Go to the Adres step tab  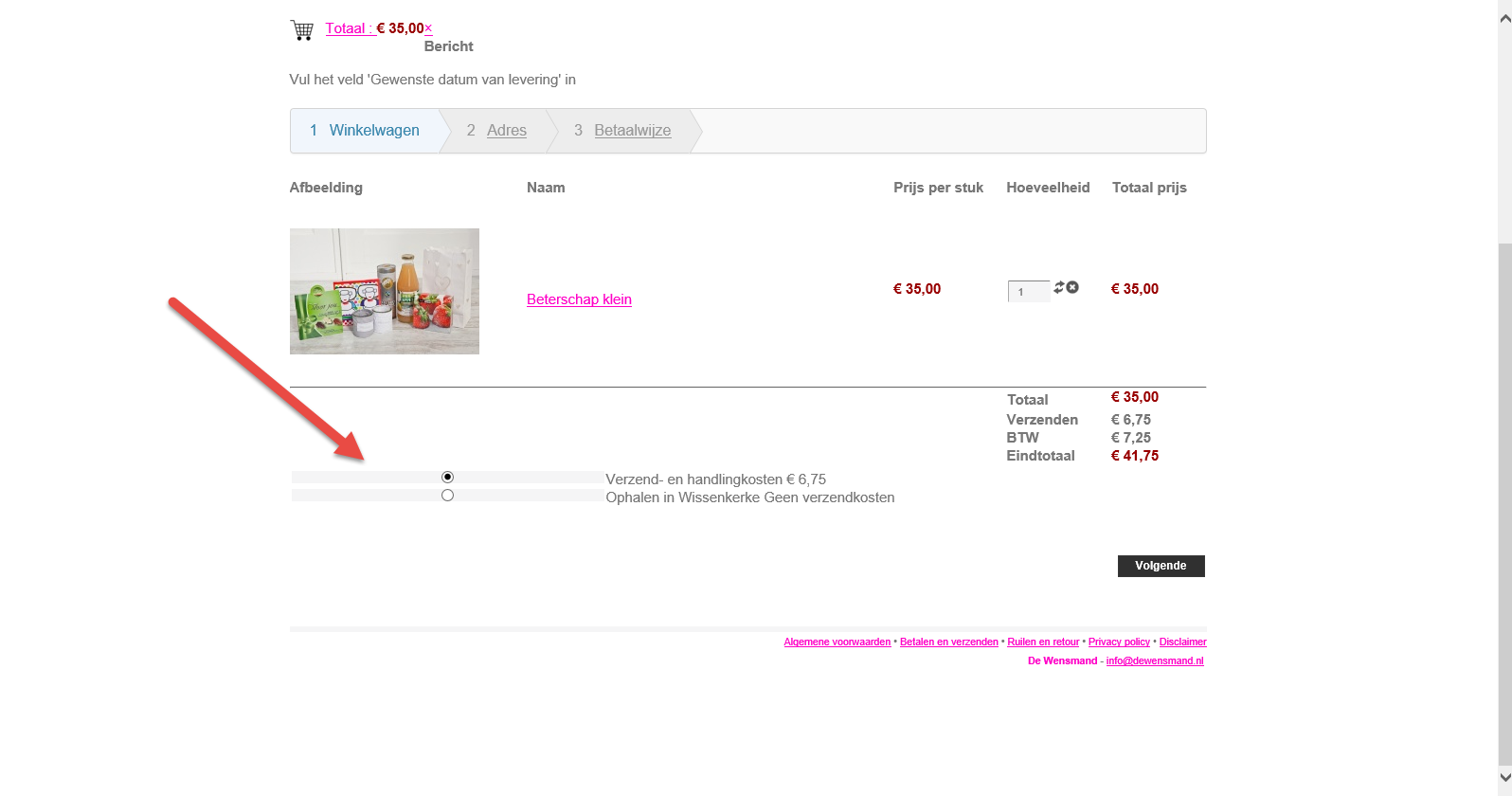click(506, 131)
